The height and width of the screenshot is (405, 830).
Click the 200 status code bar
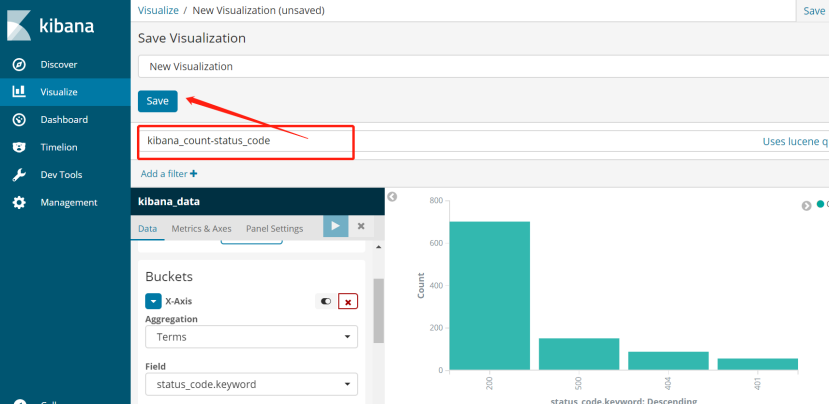click(490, 296)
